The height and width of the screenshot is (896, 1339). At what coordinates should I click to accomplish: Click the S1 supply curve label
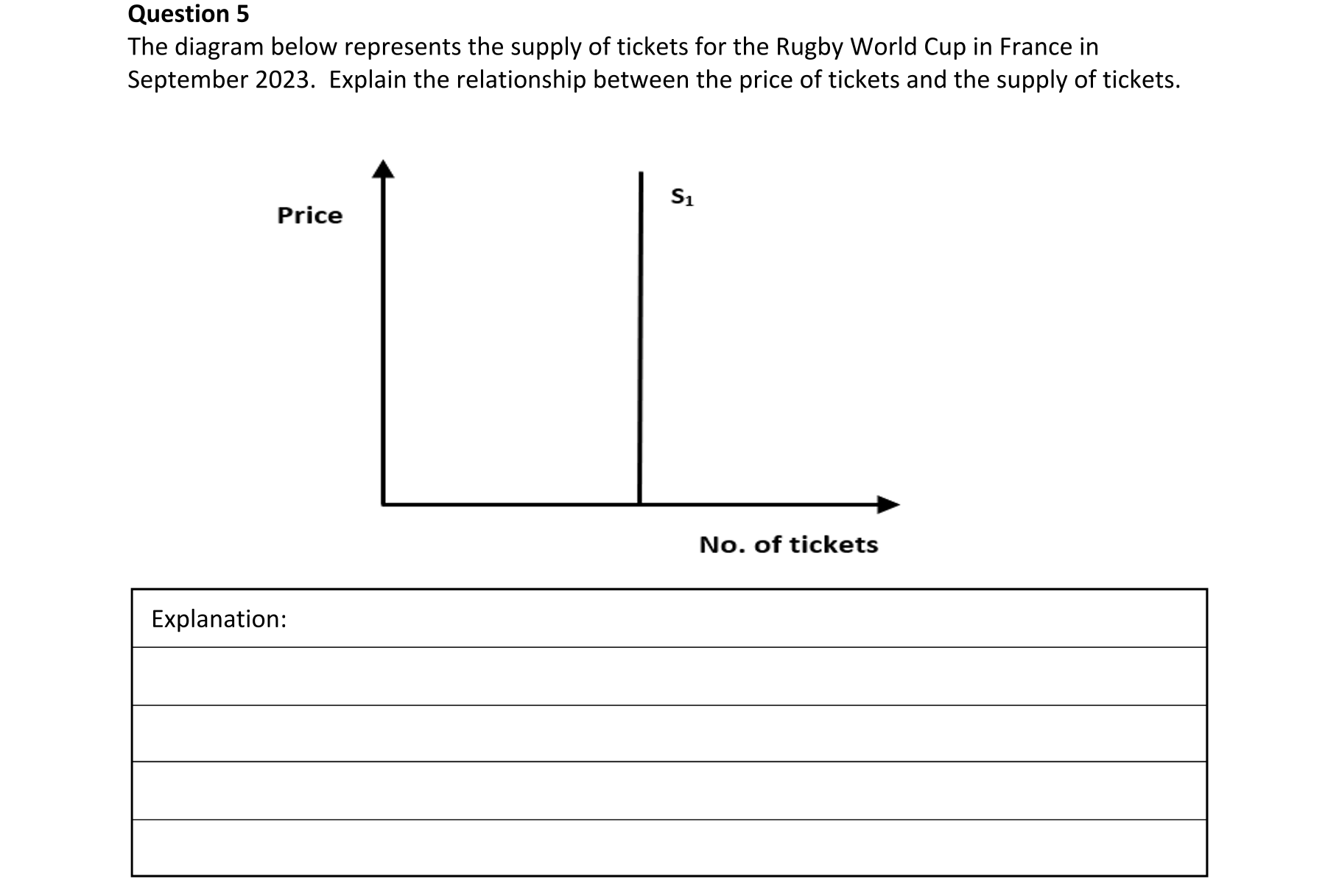(682, 197)
